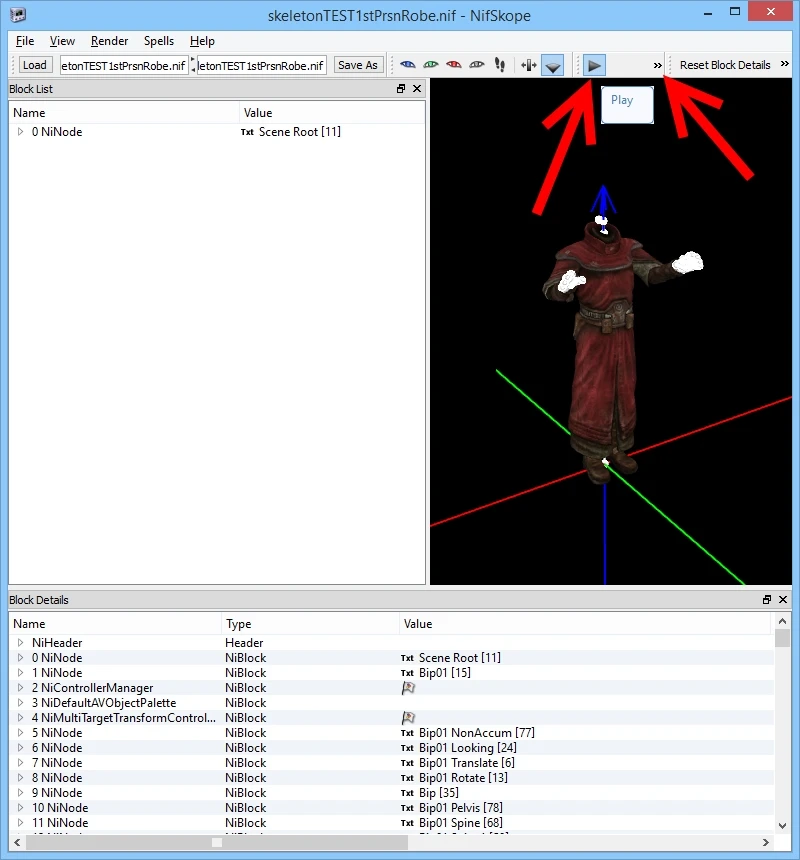This screenshot has height=860, width=800.
Task: Close the Block List panel
Action: tap(417, 89)
